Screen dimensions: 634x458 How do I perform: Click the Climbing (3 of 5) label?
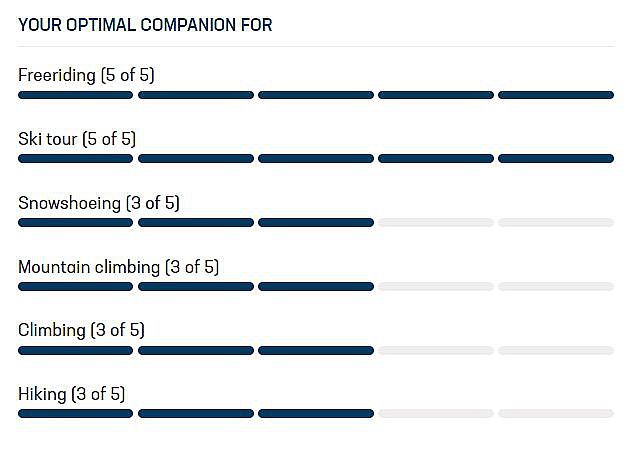coord(81,330)
